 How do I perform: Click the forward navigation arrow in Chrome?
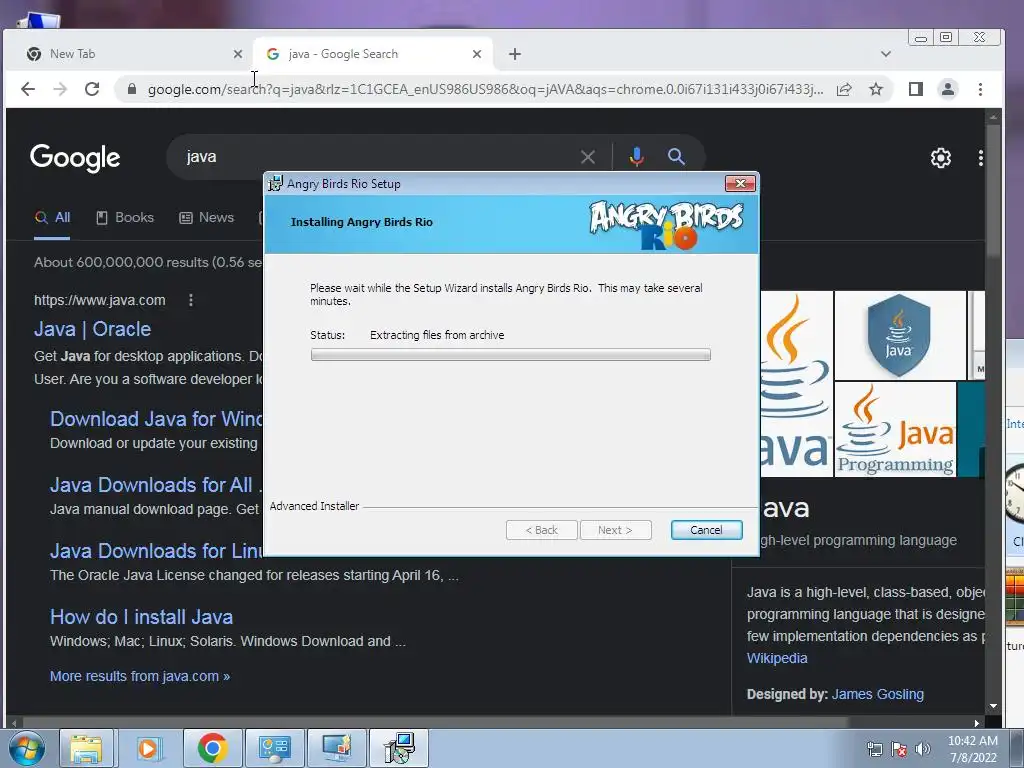tap(60, 89)
